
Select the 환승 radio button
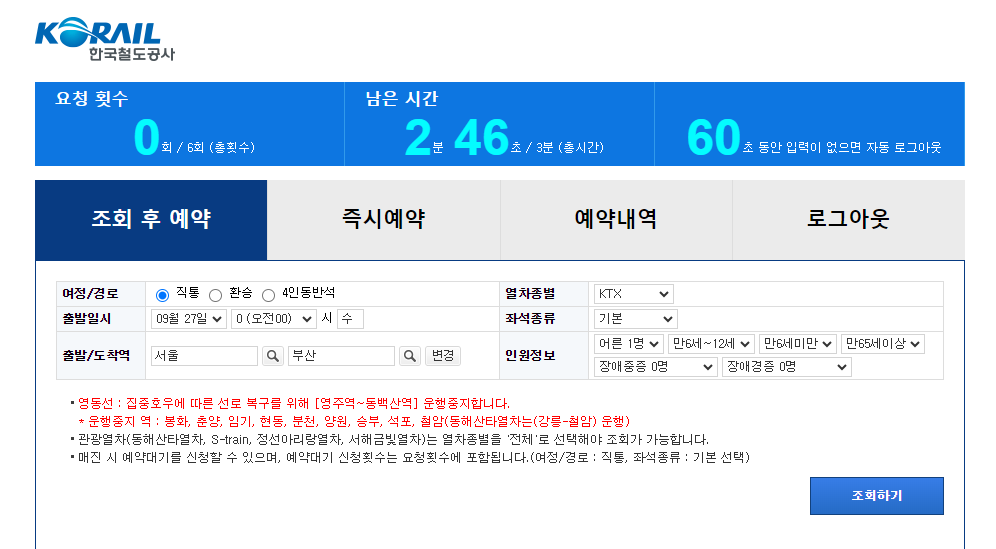(x=215, y=295)
